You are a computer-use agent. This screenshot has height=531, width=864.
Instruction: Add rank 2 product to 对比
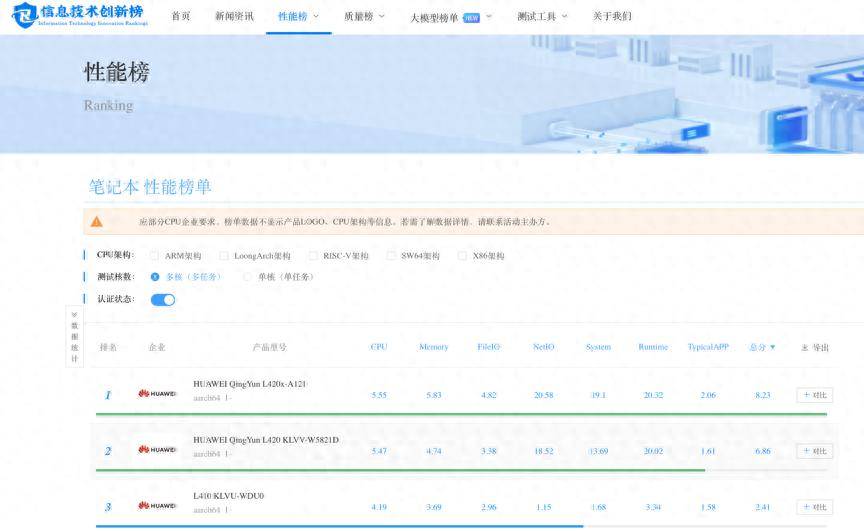tap(814, 451)
